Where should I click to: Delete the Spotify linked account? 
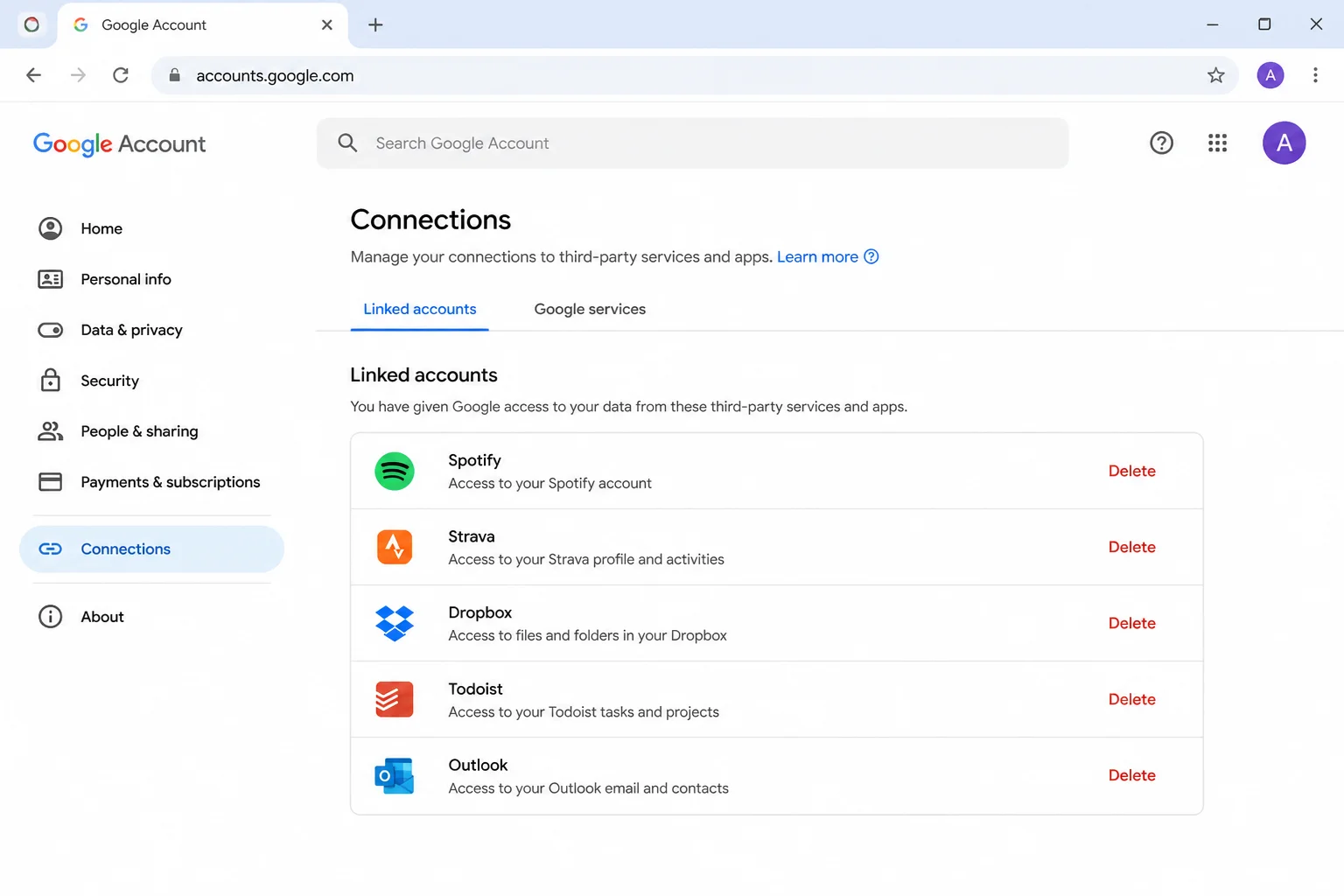(1131, 471)
